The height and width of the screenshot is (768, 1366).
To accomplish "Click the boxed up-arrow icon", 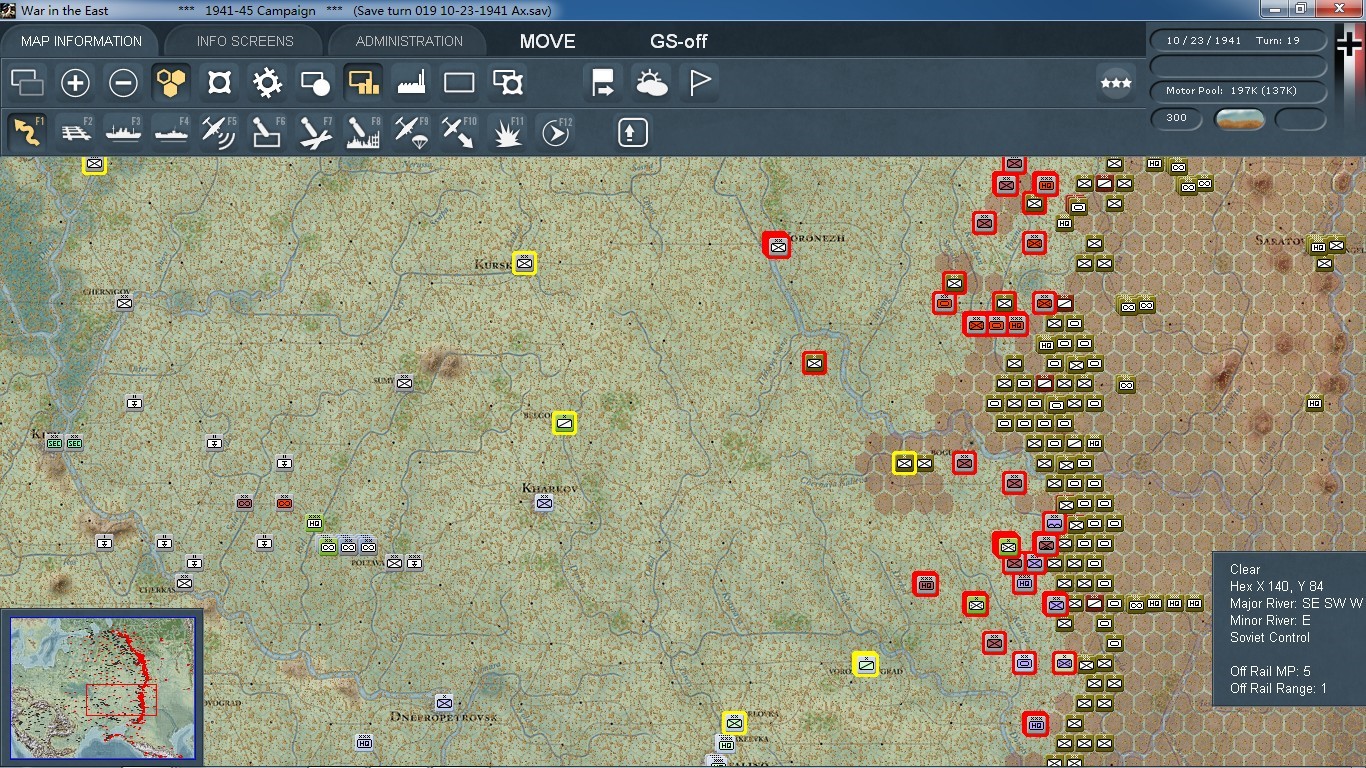I will pyautogui.click(x=632, y=132).
